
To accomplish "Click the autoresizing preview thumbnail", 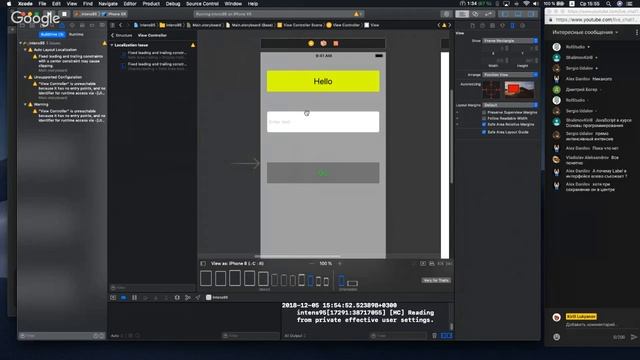I will coord(519,90).
